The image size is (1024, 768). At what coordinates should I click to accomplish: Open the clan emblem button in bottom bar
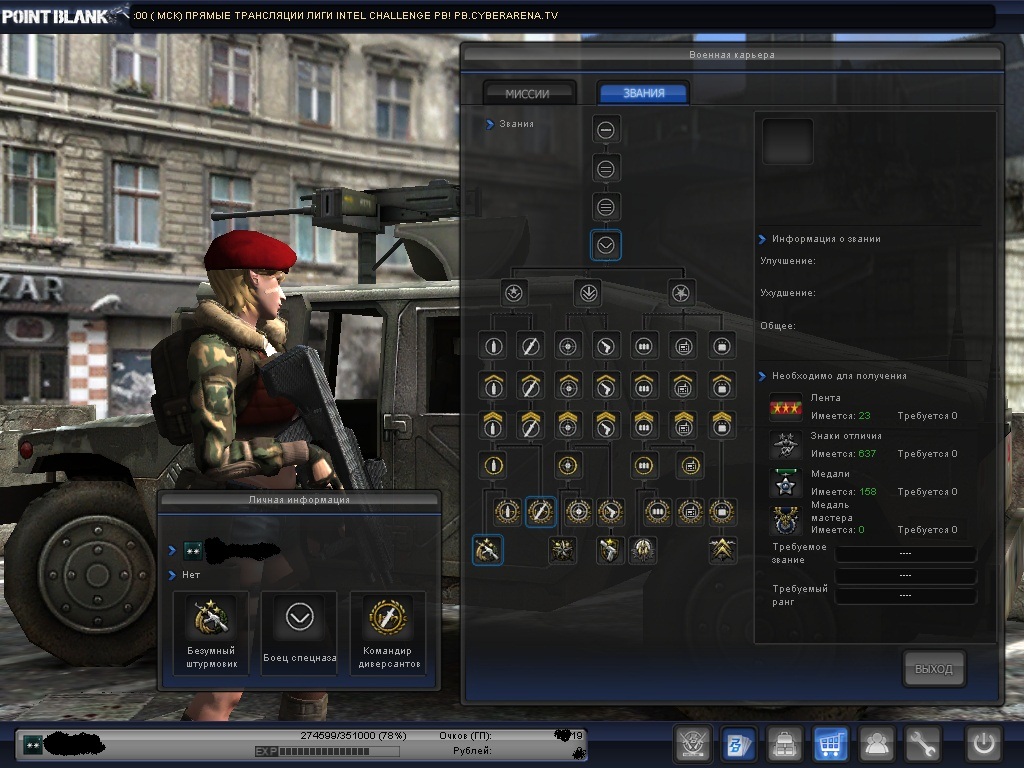[692, 744]
